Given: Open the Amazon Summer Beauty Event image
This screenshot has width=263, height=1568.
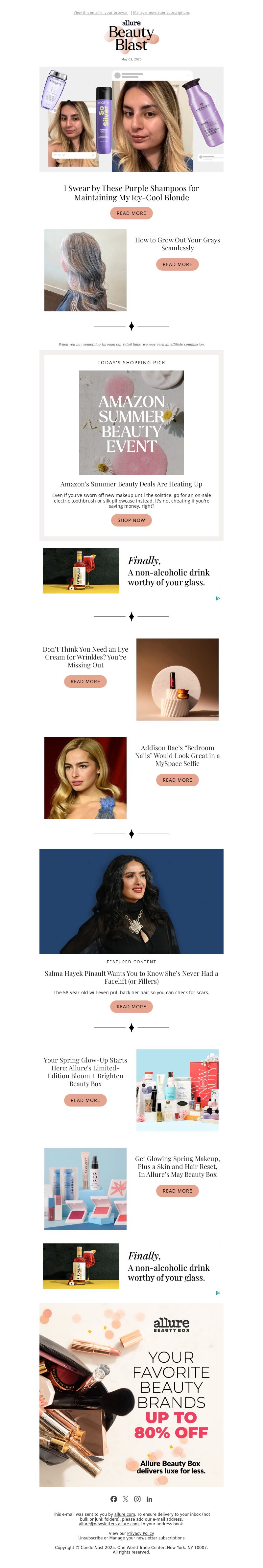Looking at the screenshot, I should (131, 422).
